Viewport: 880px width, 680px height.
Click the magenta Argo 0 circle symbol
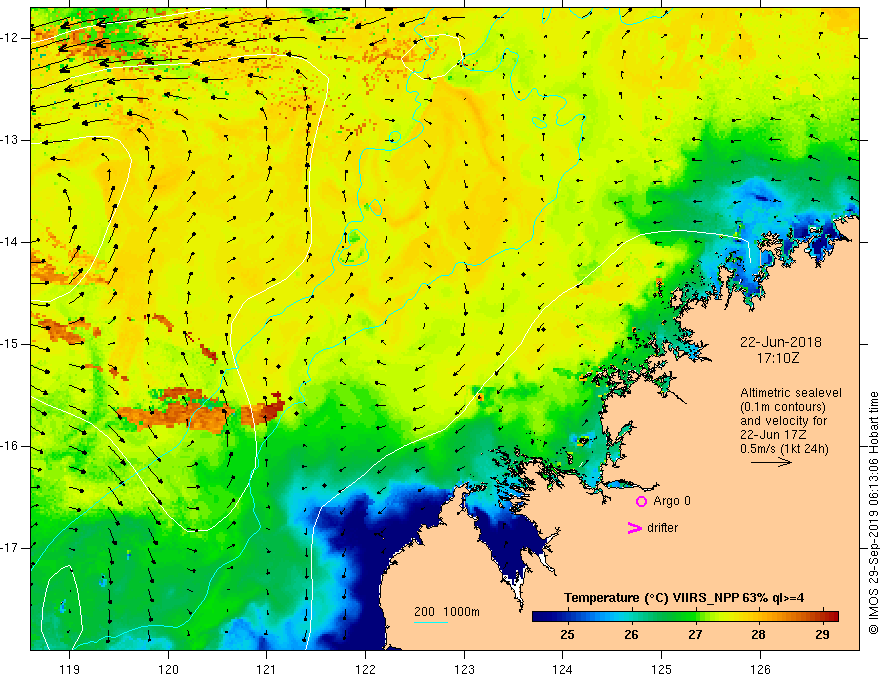click(x=641, y=501)
